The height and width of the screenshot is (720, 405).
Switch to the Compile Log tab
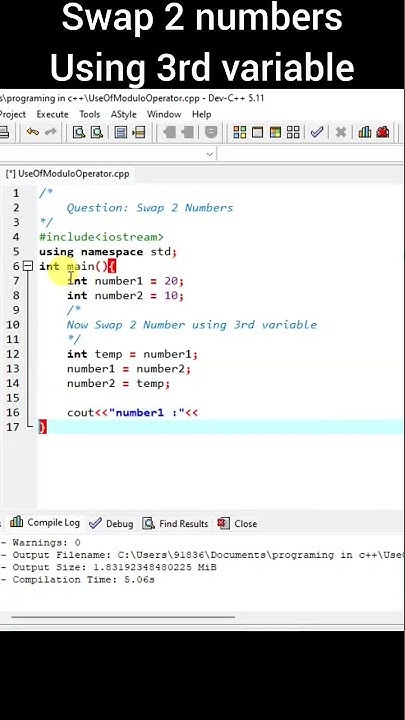click(45, 523)
